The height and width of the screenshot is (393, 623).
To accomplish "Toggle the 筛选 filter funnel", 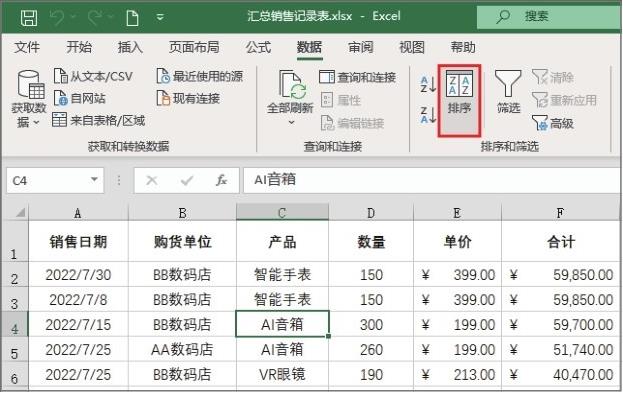I will pyautogui.click(x=508, y=92).
